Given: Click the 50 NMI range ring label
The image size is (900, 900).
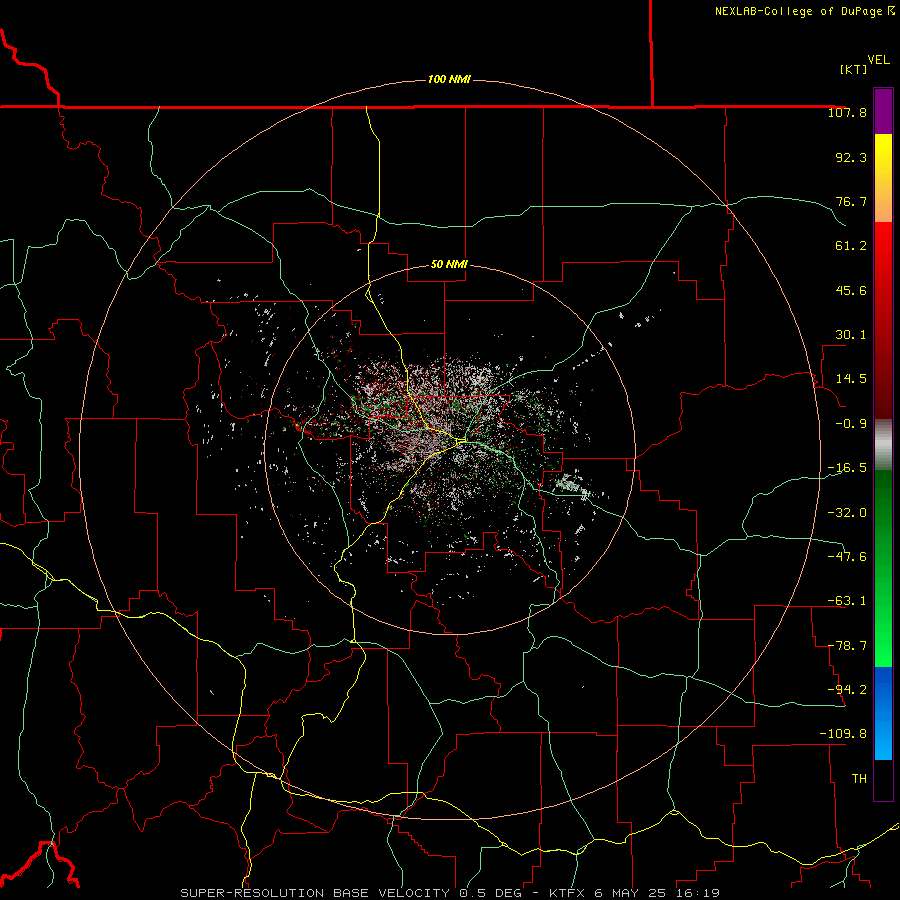Looking at the screenshot, I should pos(449,264).
